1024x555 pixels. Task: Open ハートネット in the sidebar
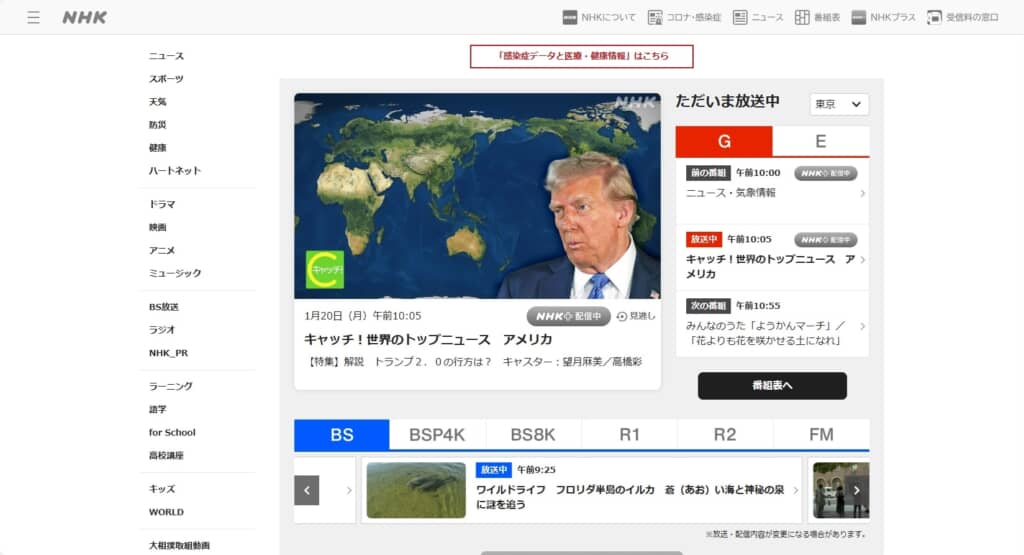[174, 170]
